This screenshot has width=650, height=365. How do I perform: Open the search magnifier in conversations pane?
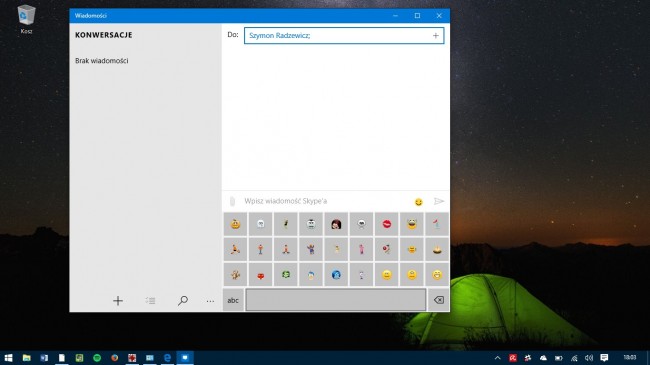183,300
